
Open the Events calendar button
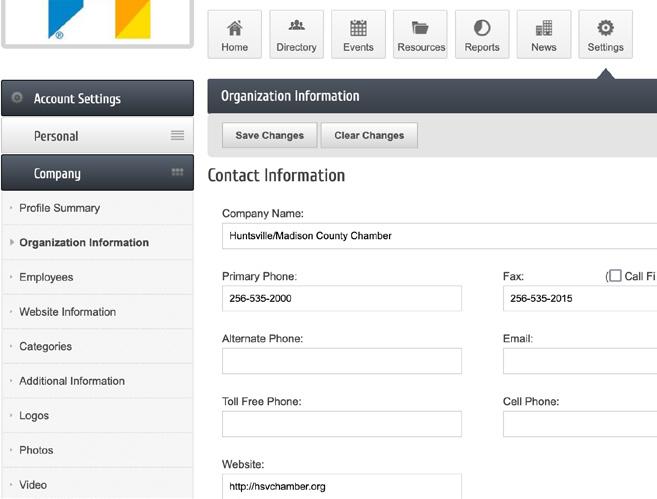358,34
